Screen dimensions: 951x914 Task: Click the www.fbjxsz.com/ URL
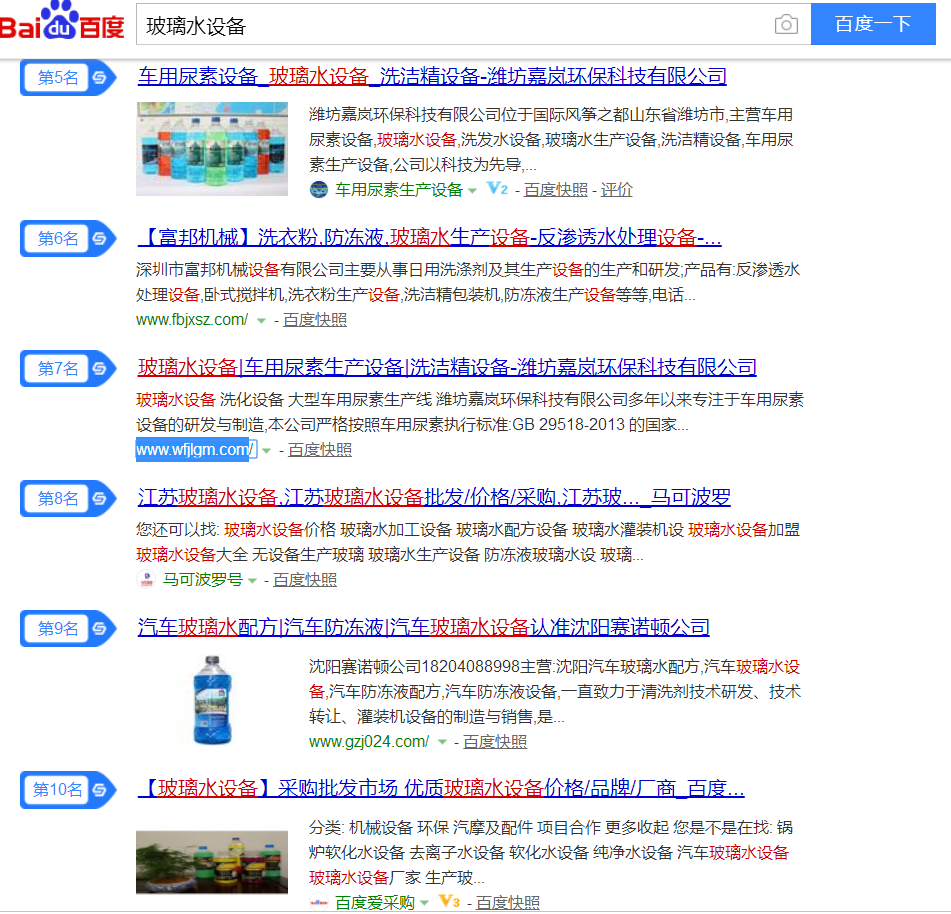[192, 320]
